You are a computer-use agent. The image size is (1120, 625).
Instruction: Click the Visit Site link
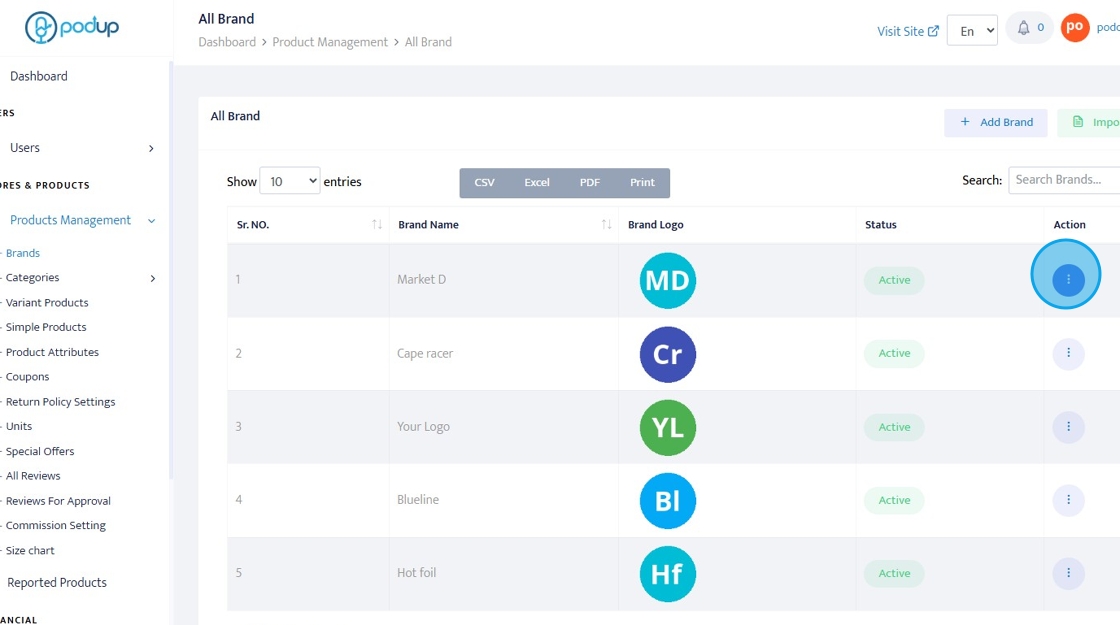[x=907, y=31]
